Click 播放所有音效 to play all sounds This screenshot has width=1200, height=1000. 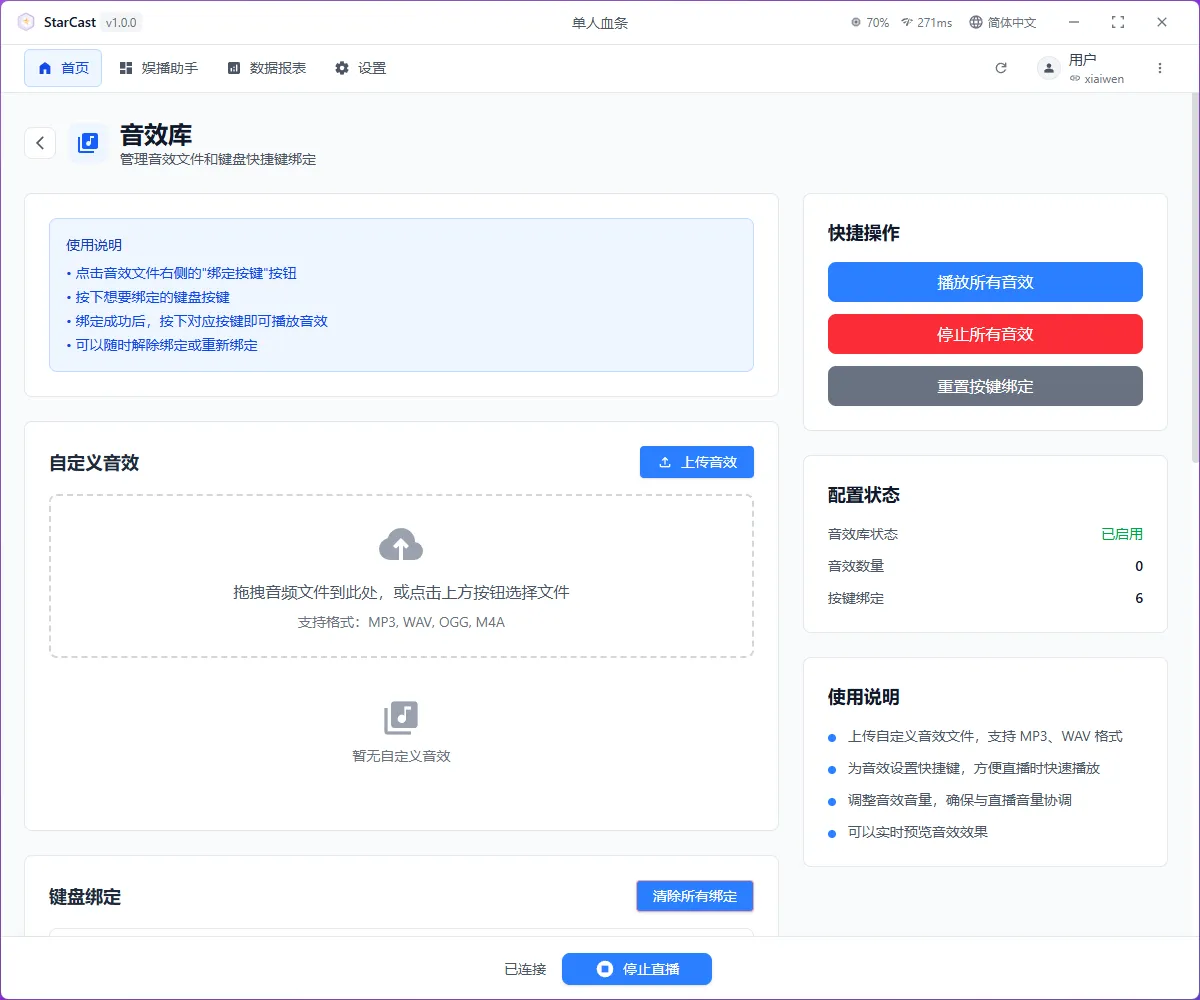coord(985,282)
